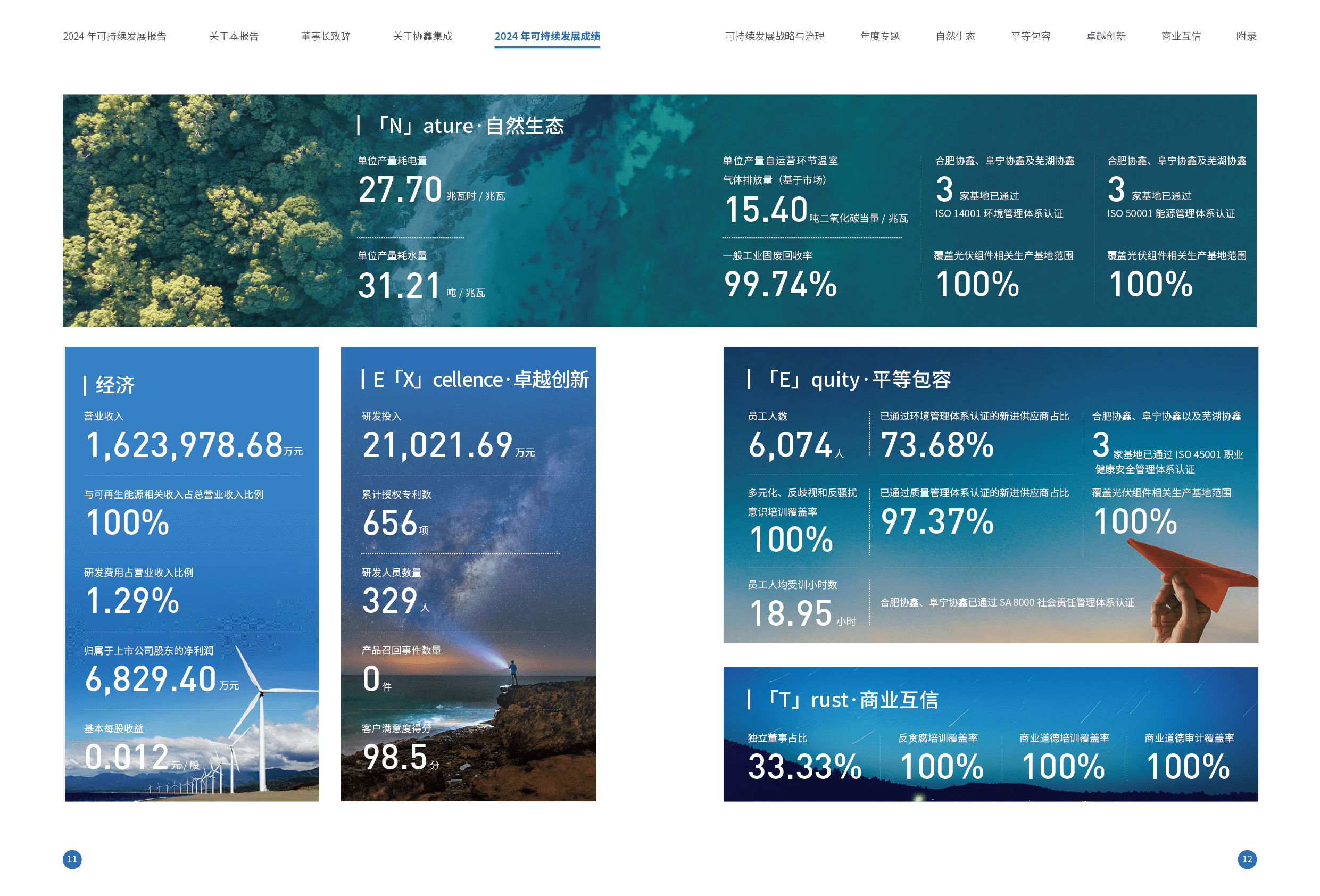Click the page 12 number badge
Viewport: 1320px width, 896px height.
coord(1247,859)
